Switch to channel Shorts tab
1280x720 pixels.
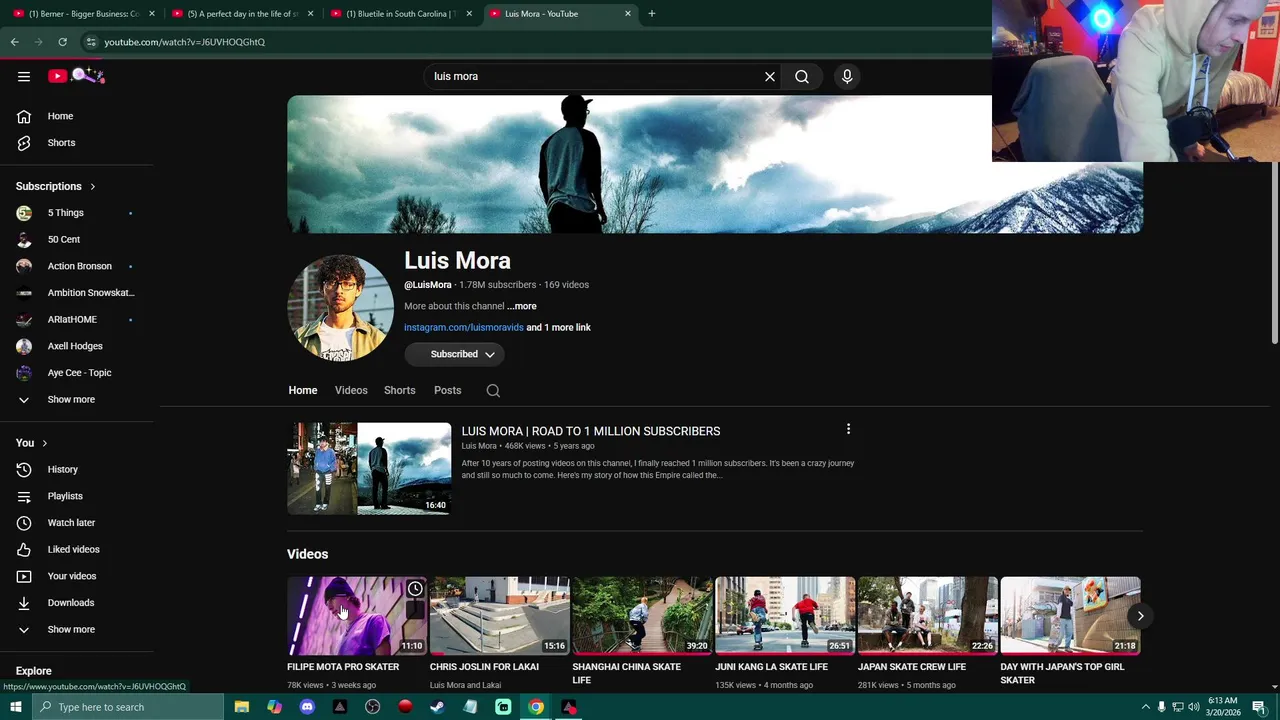[x=400, y=390]
